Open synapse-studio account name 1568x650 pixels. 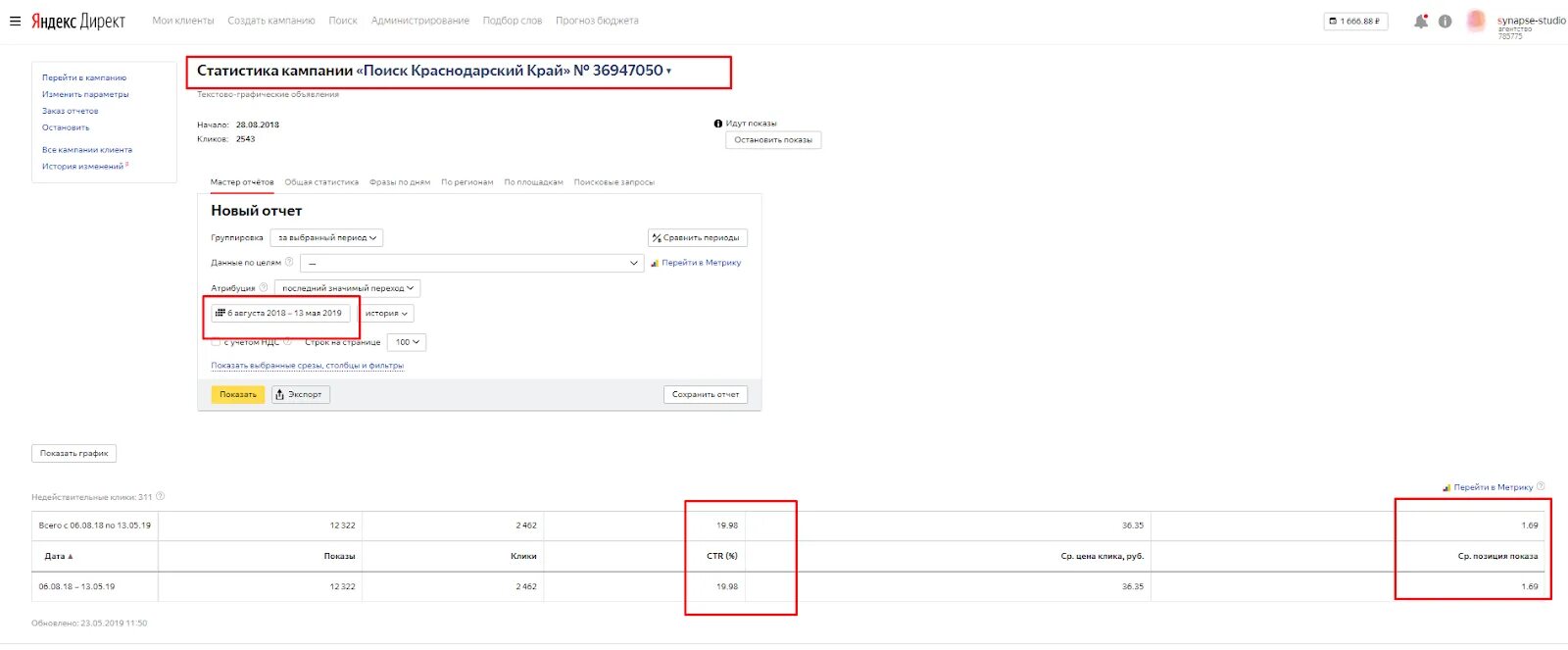click(x=1531, y=21)
